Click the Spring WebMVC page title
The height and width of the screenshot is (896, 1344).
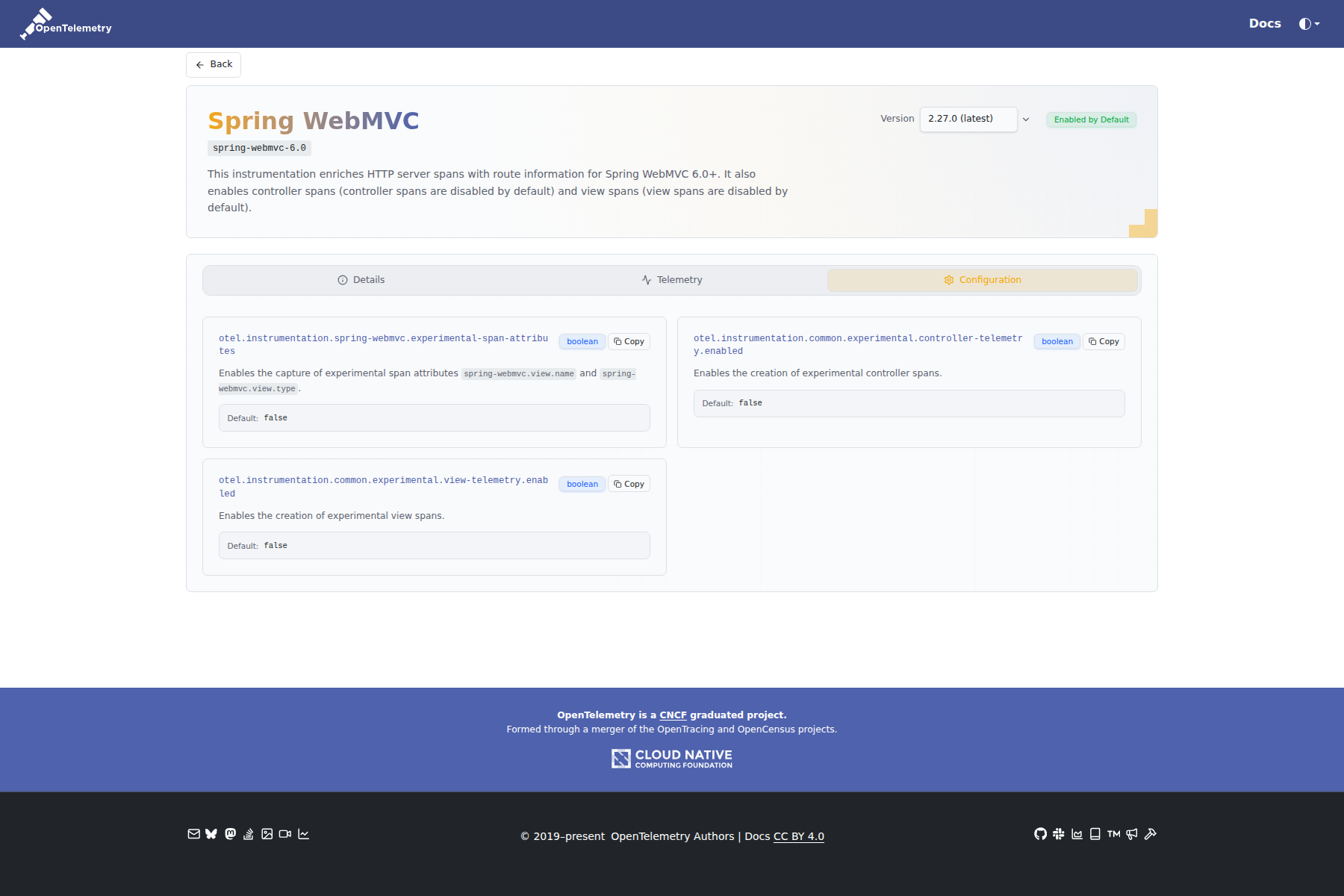point(314,121)
